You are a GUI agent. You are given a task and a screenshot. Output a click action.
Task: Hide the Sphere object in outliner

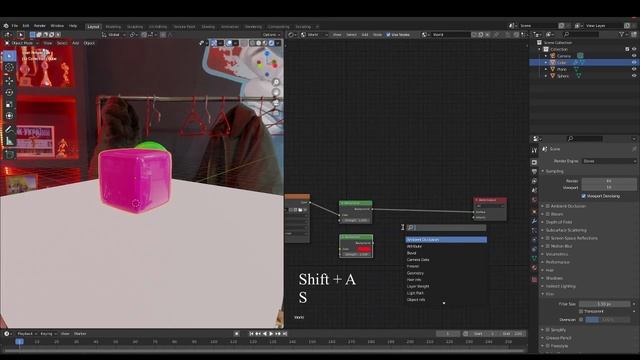coord(634,76)
